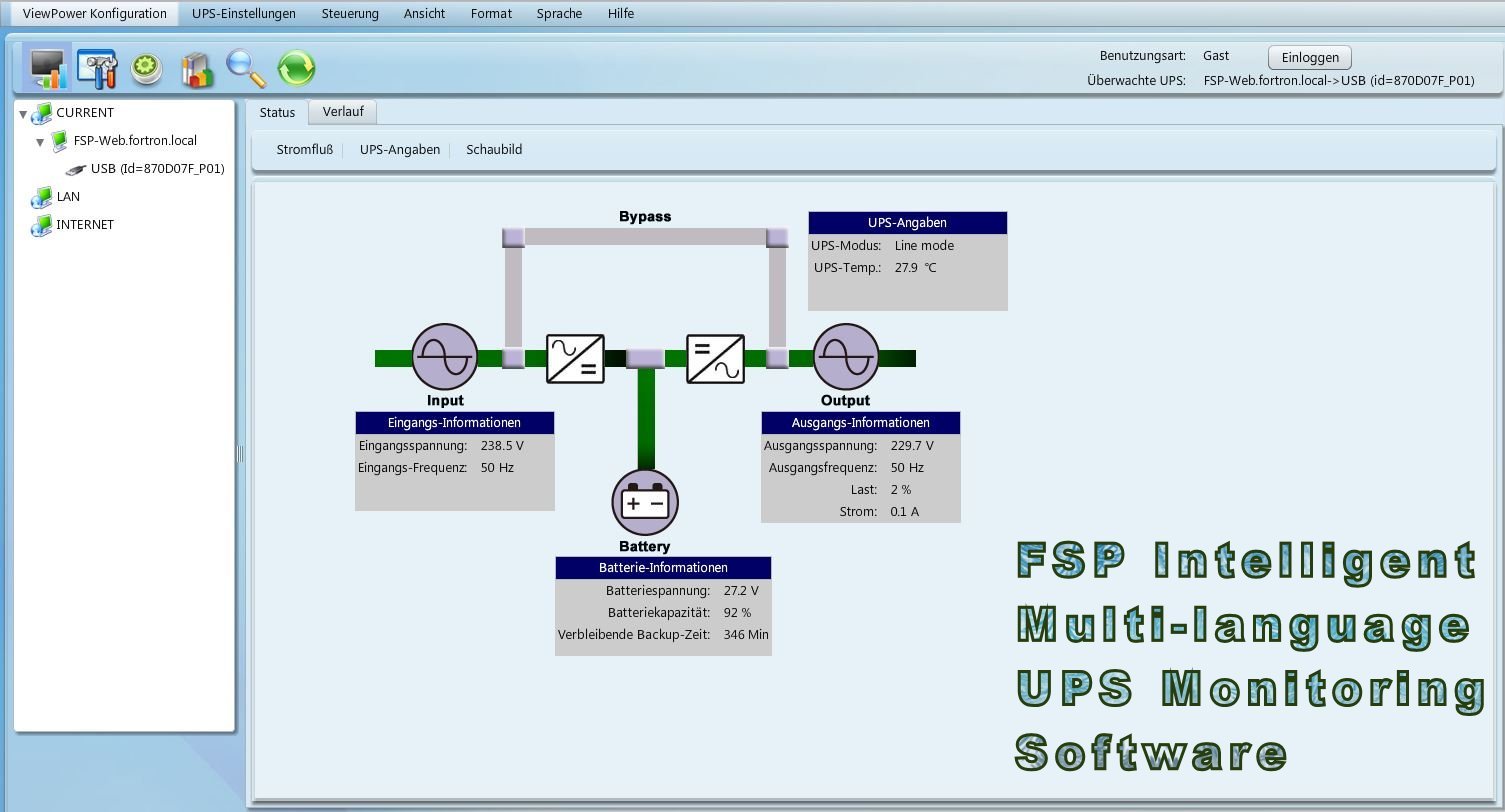Screen dimensions: 1505x812
Task: Click the Battery symbol in diagram
Action: (x=645, y=502)
